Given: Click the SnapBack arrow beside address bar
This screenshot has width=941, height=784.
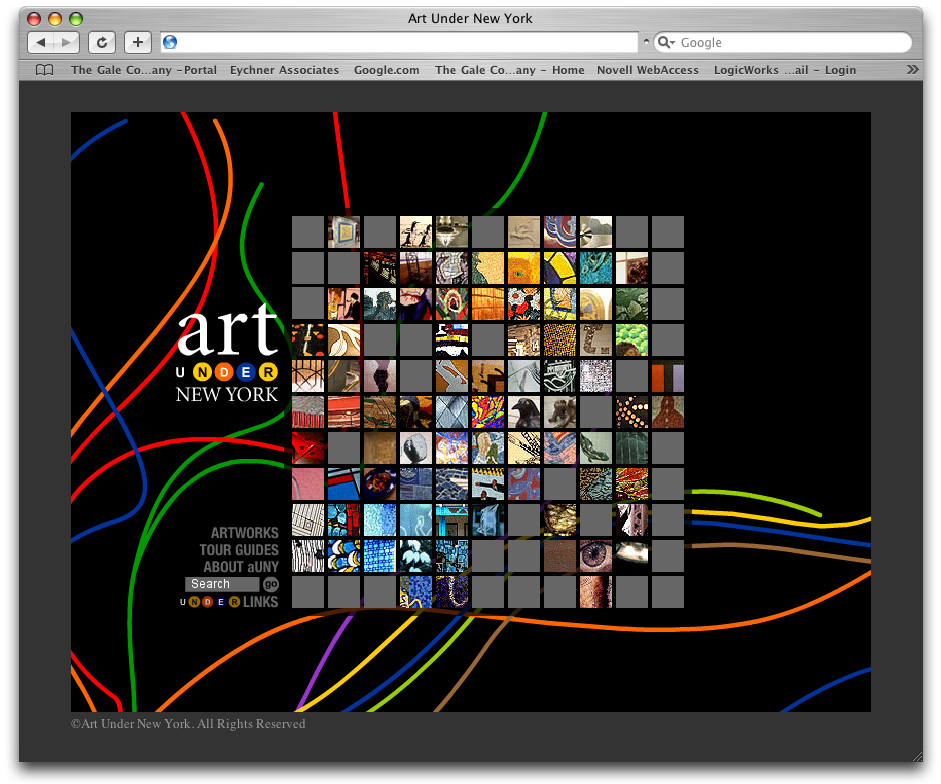Looking at the screenshot, I should (x=646, y=41).
